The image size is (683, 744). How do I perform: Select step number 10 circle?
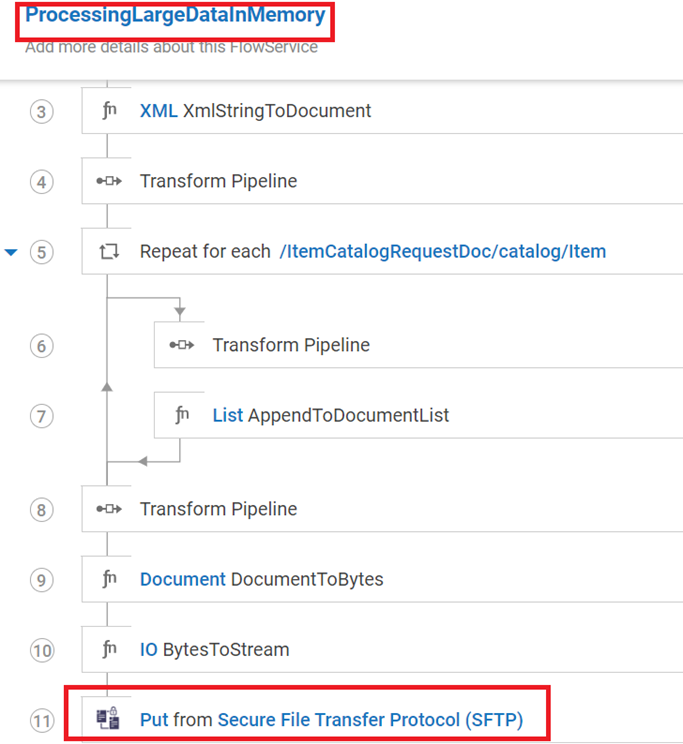[42, 651]
